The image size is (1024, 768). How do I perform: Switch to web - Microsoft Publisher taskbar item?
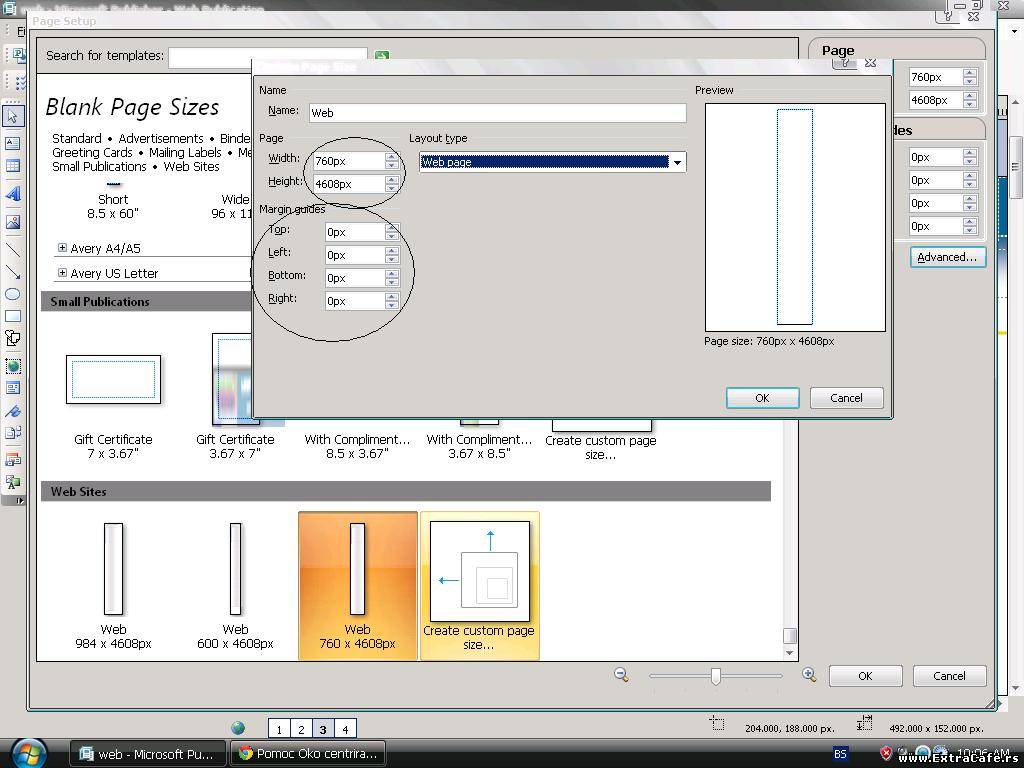[x=148, y=754]
